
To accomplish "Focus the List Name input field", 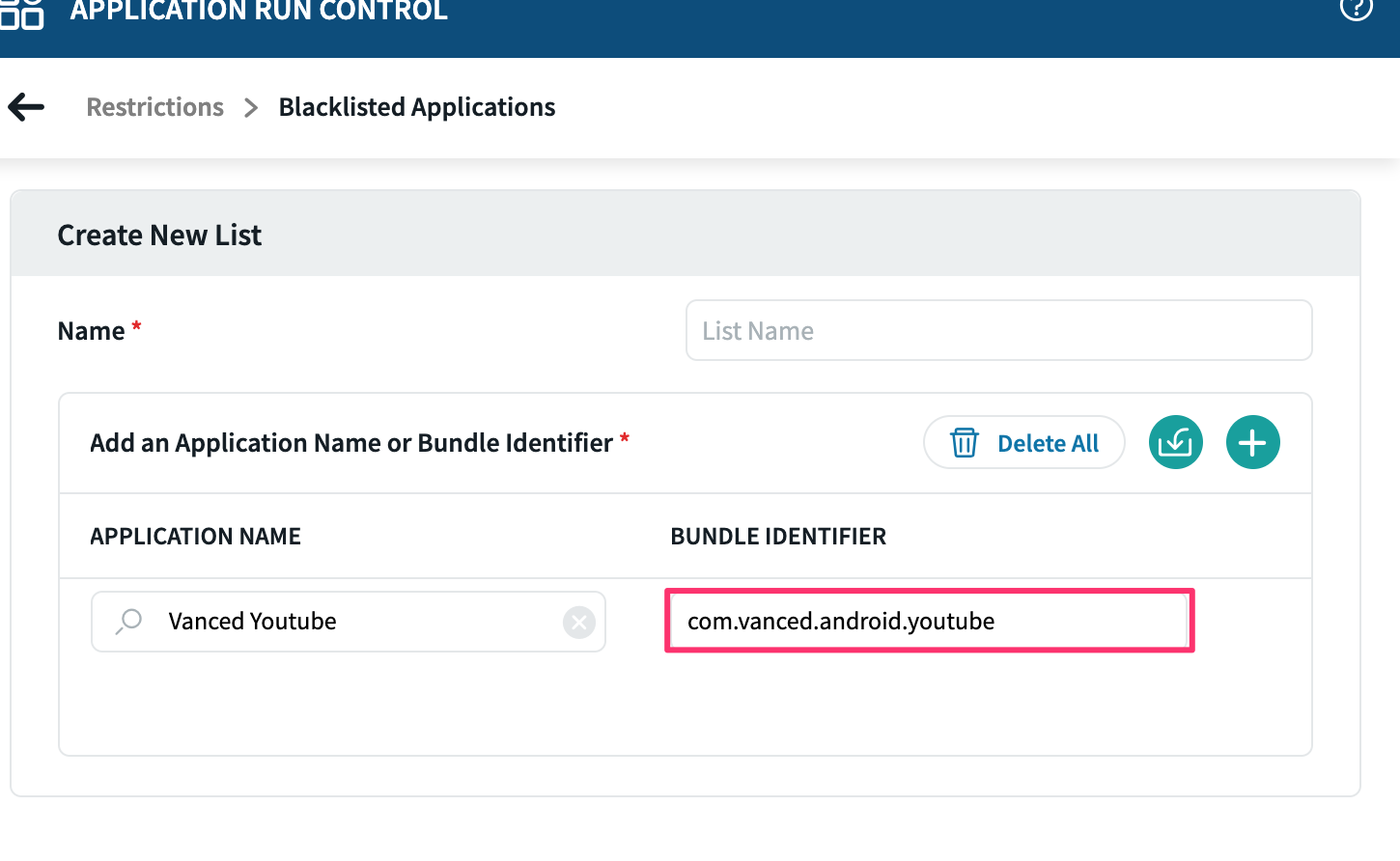I will (998, 331).
